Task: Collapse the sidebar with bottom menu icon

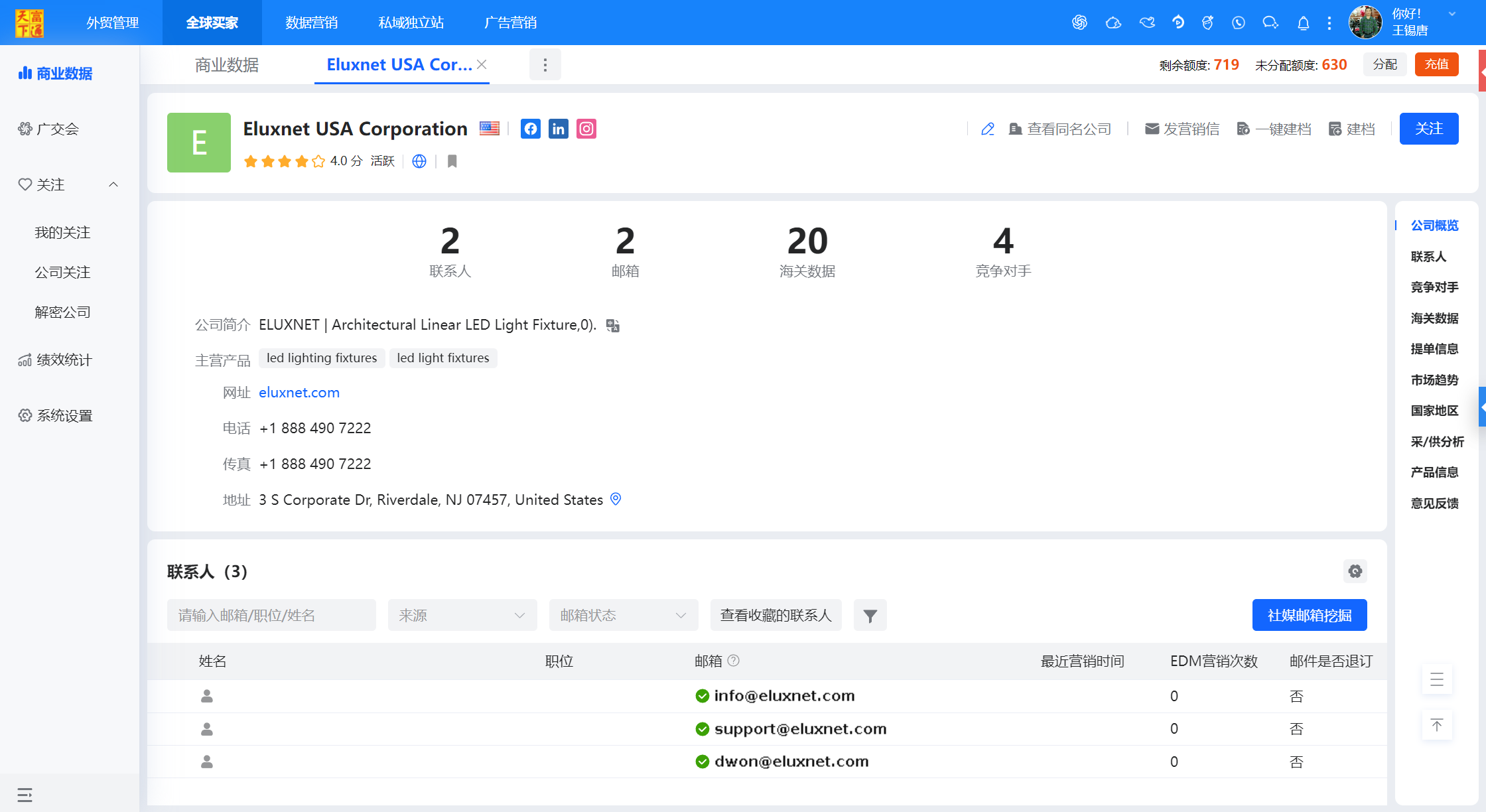Action: coord(25,795)
